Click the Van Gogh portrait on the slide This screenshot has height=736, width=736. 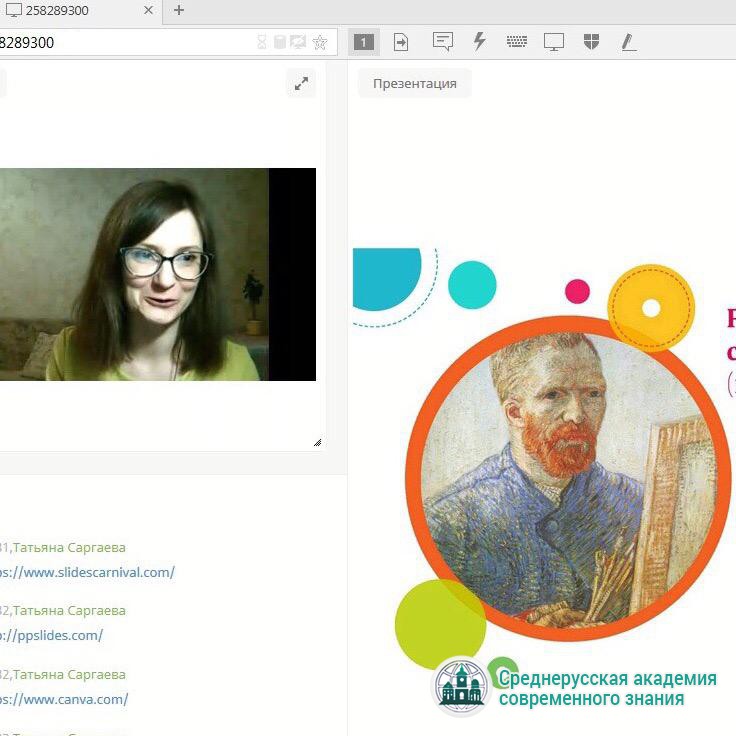pos(568,478)
